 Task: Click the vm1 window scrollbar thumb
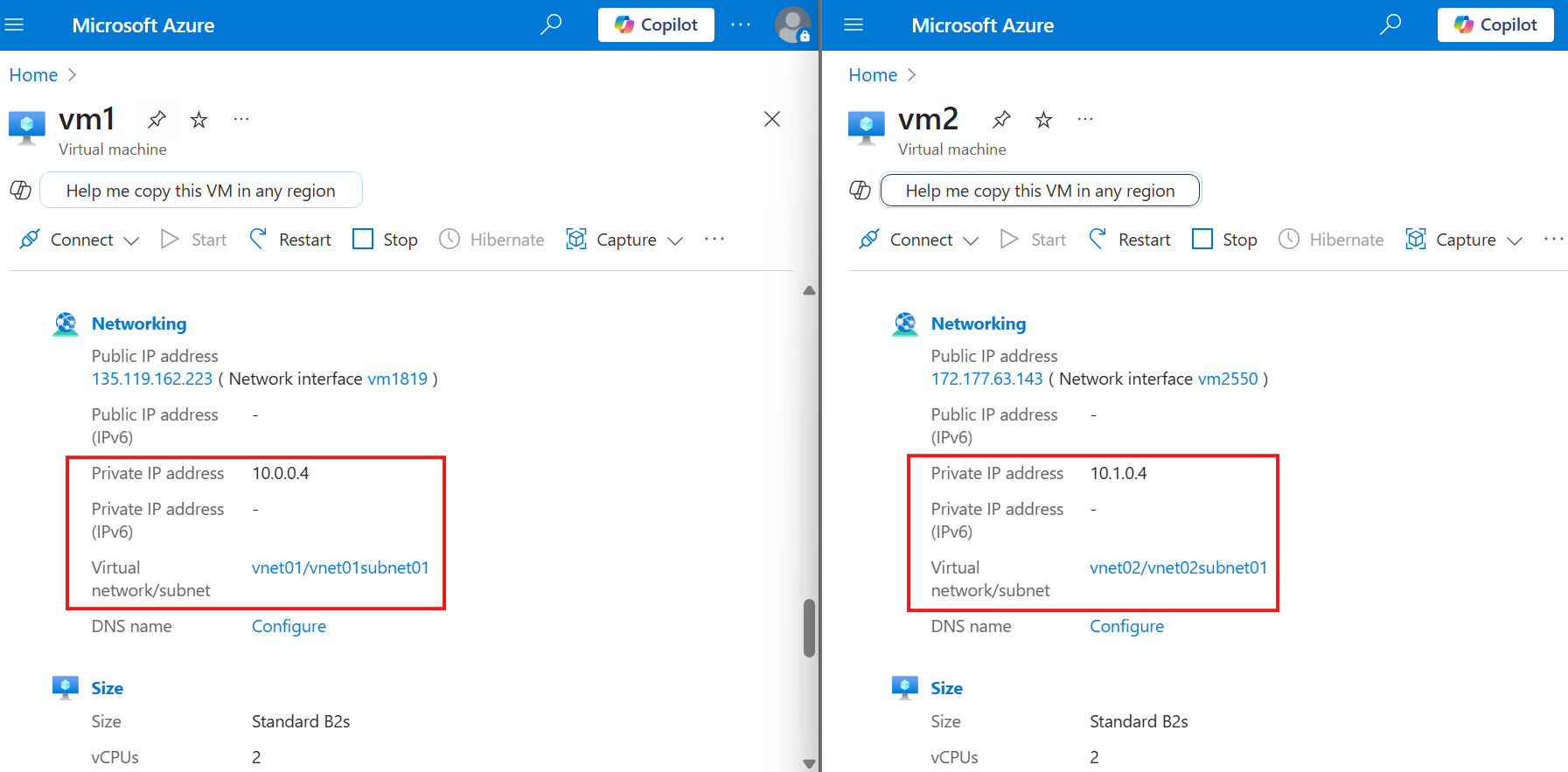pos(809,628)
